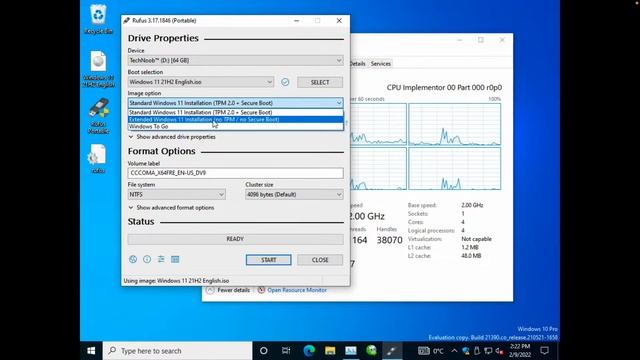Open the Rufus settings sliders icon
640x360 pixels.
[x=161, y=259]
